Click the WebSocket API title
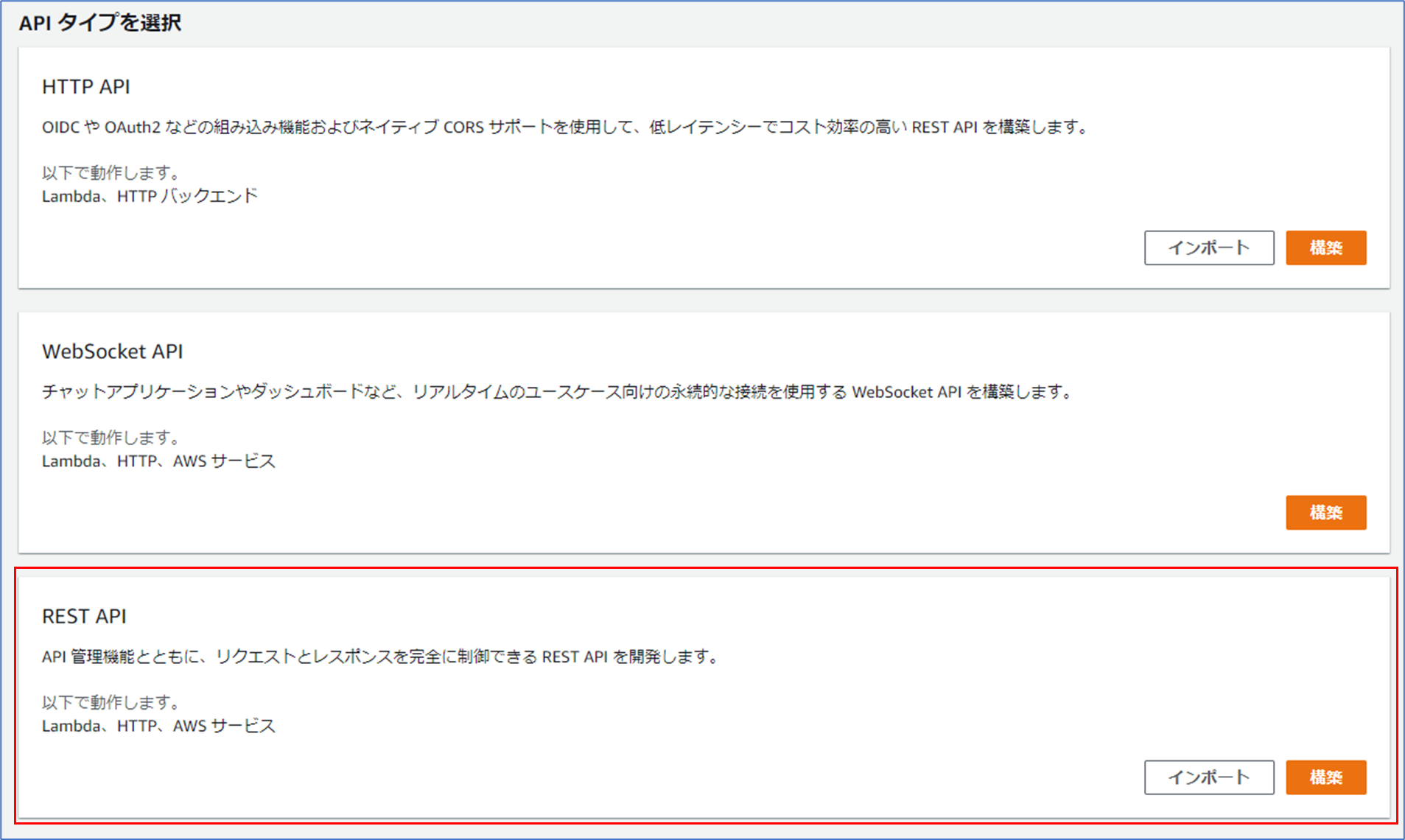The height and width of the screenshot is (840, 1405). [112, 351]
